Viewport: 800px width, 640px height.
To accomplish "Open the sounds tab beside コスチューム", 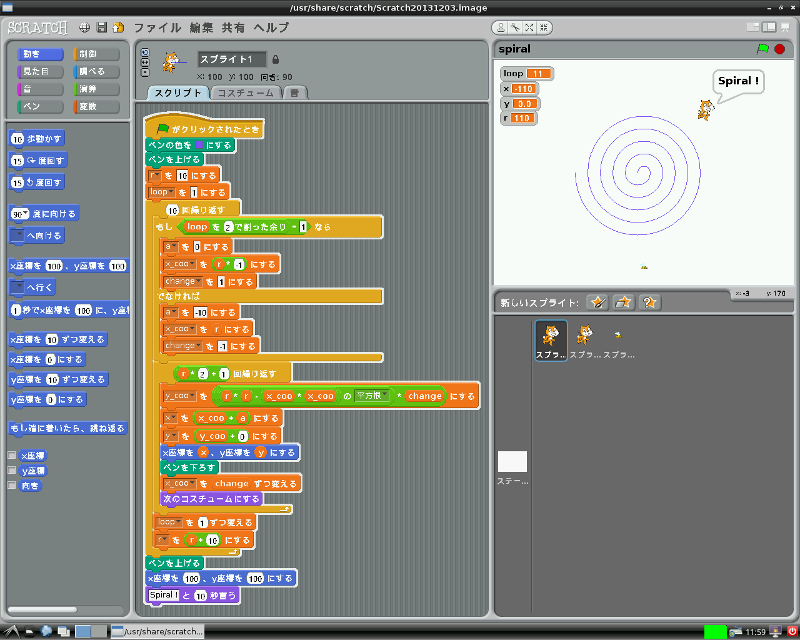I will pyautogui.click(x=295, y=93).
